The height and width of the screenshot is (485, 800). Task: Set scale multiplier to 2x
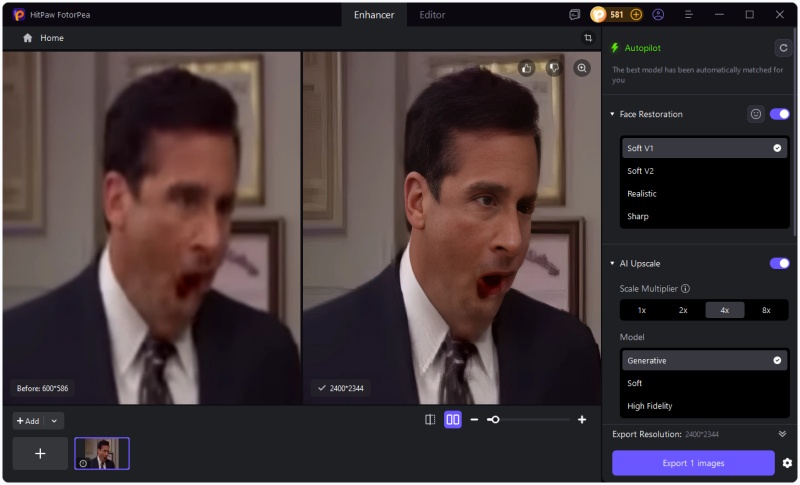(x=683, y=310)
